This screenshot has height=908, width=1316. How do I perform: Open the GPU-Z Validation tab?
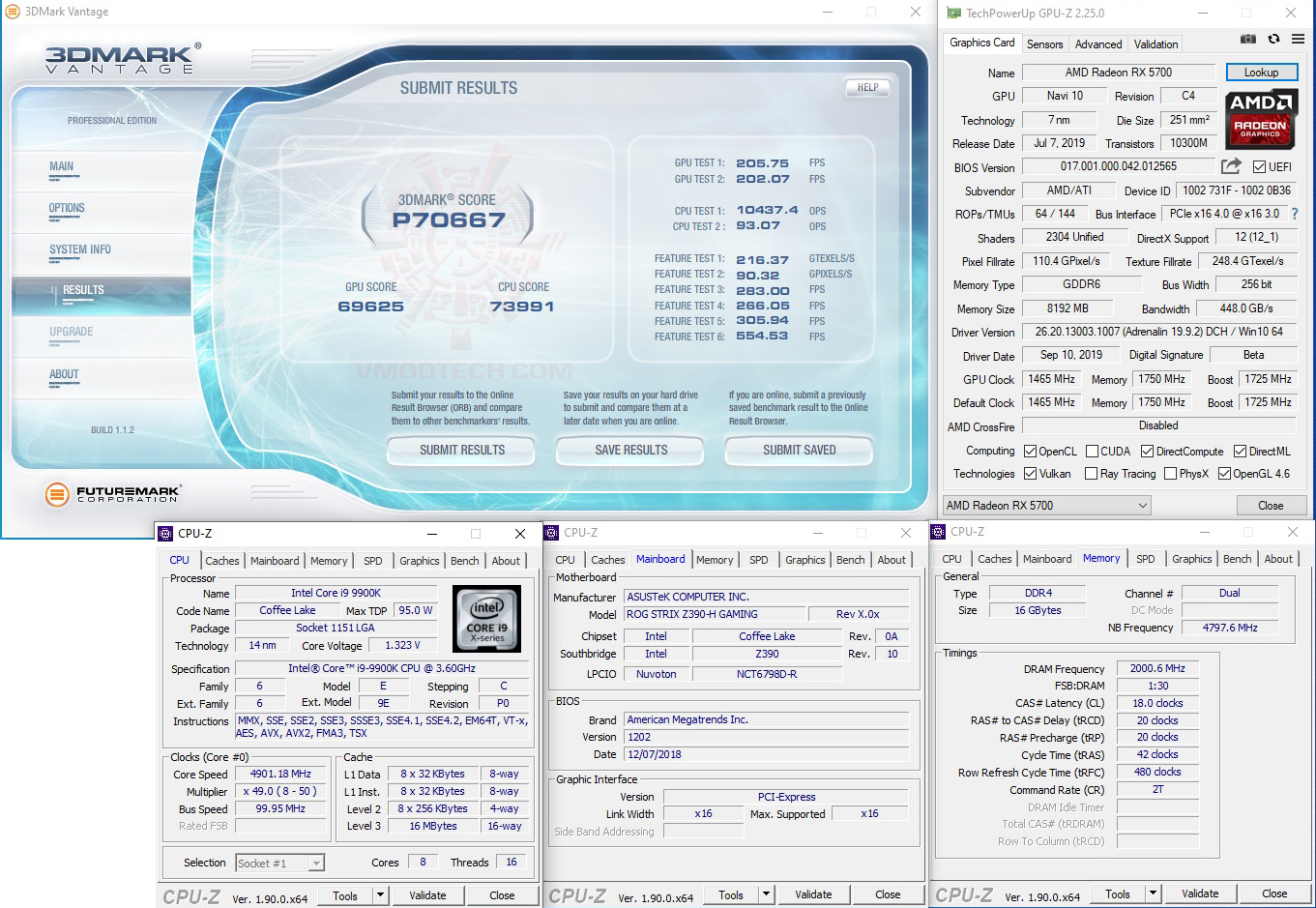click(x=1155, y=44)
